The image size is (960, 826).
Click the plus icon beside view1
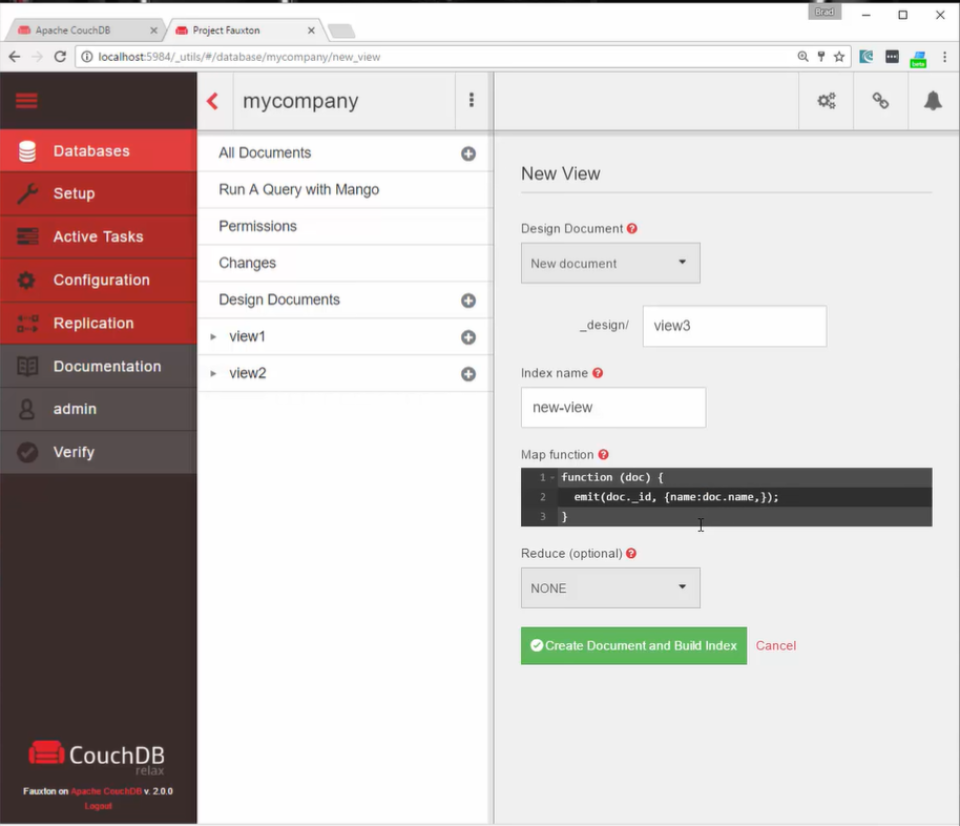coord(467,336)
